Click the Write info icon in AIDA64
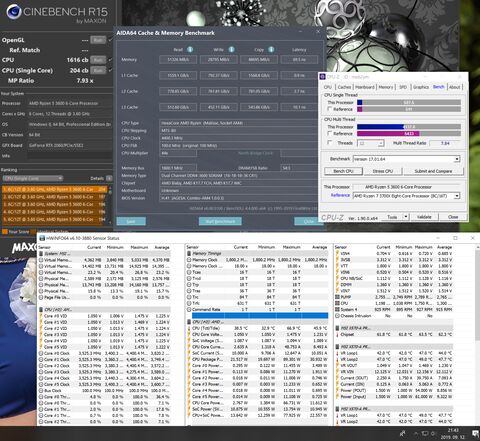The image size is (480, 441). coord(231,49)
